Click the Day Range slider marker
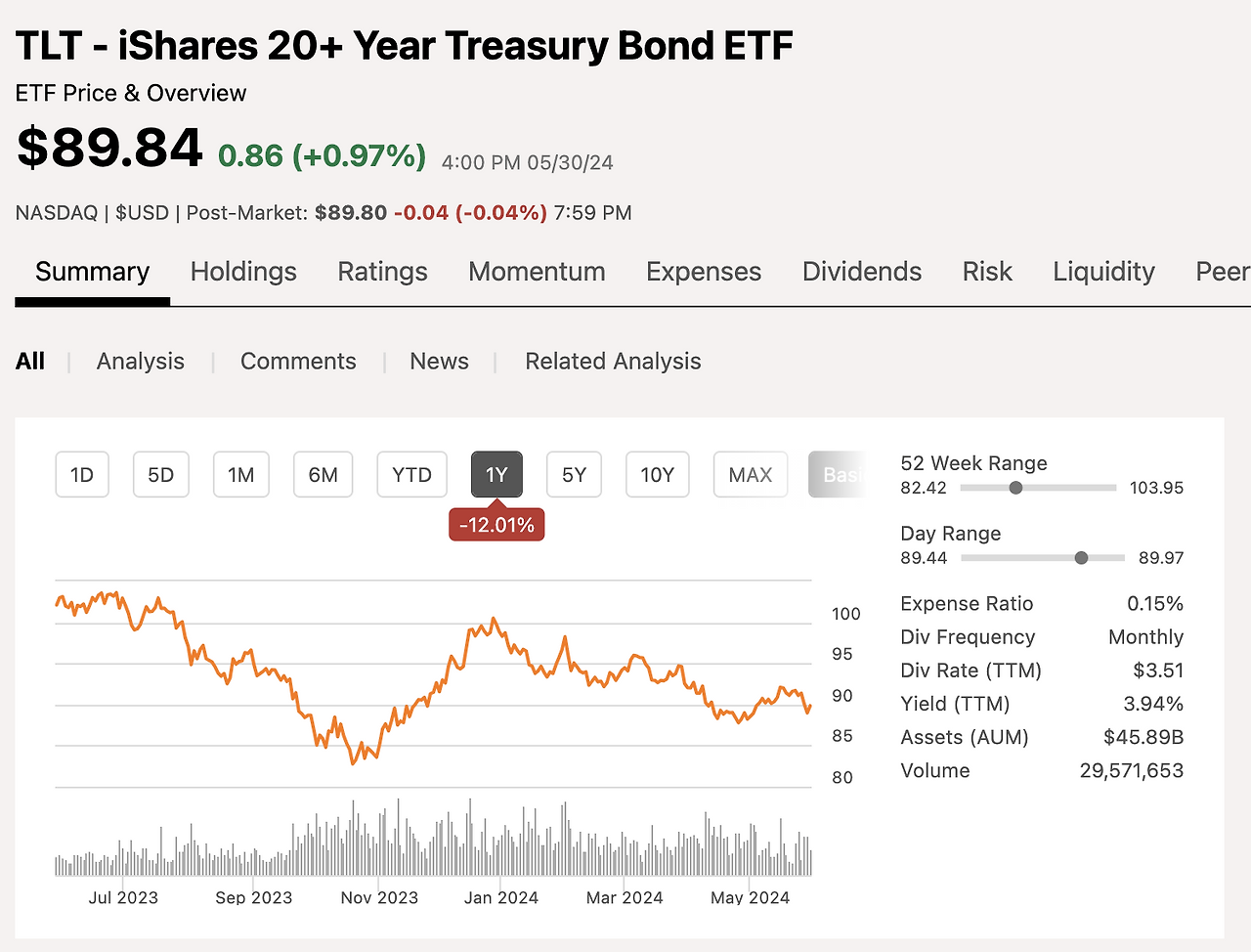 coord(1081,558)
